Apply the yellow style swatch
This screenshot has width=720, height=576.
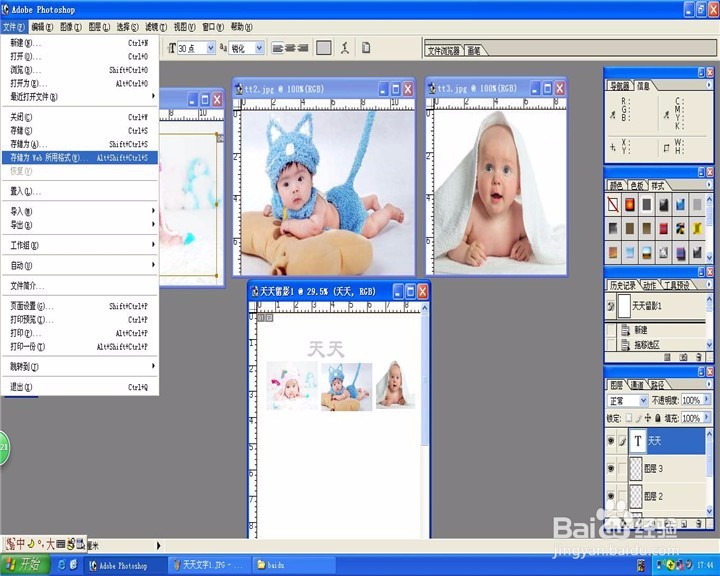(x=697, y=228)
